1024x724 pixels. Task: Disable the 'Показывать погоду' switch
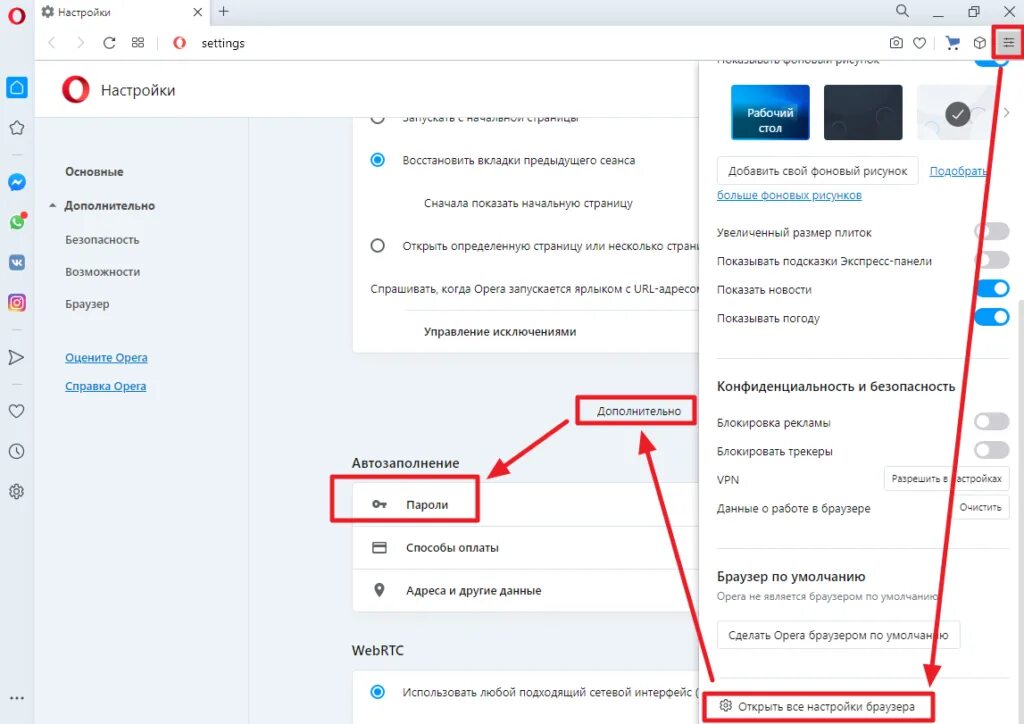[991, 317]
